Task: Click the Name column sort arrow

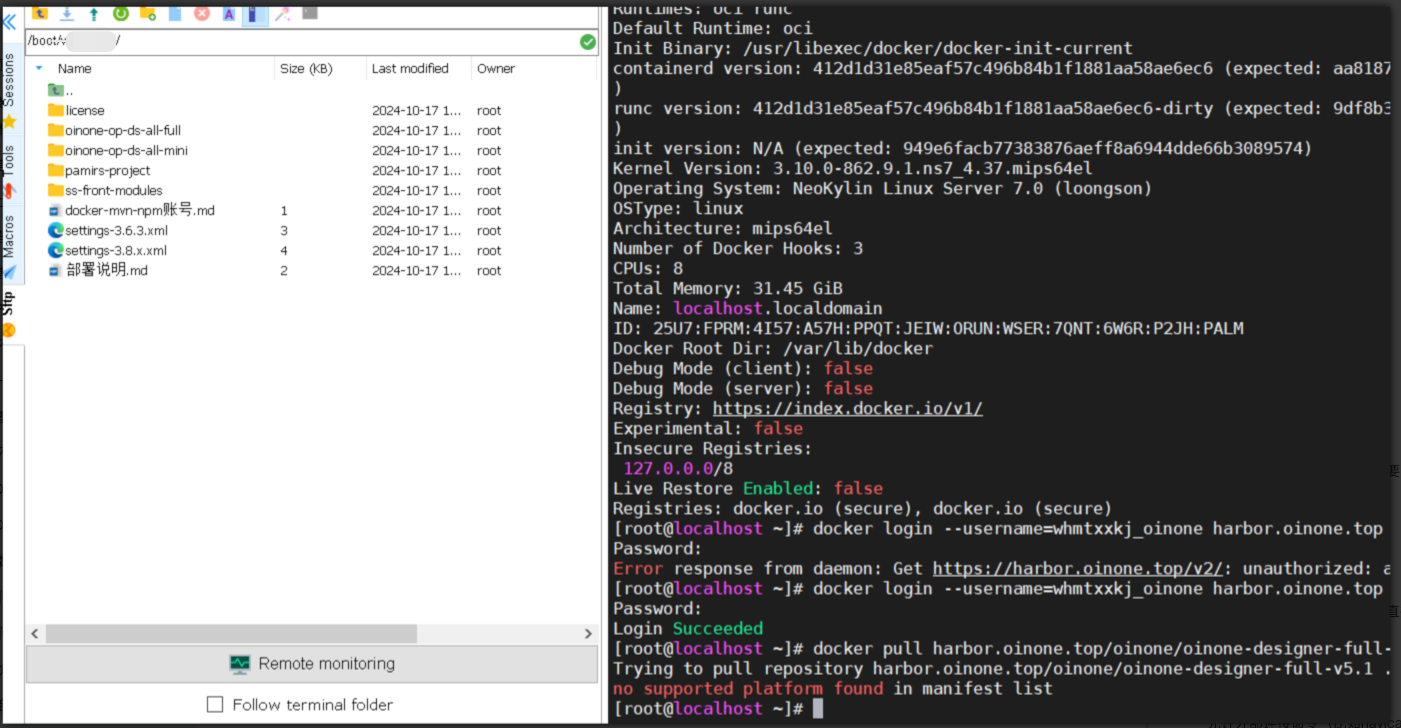Action: (39, 69)
